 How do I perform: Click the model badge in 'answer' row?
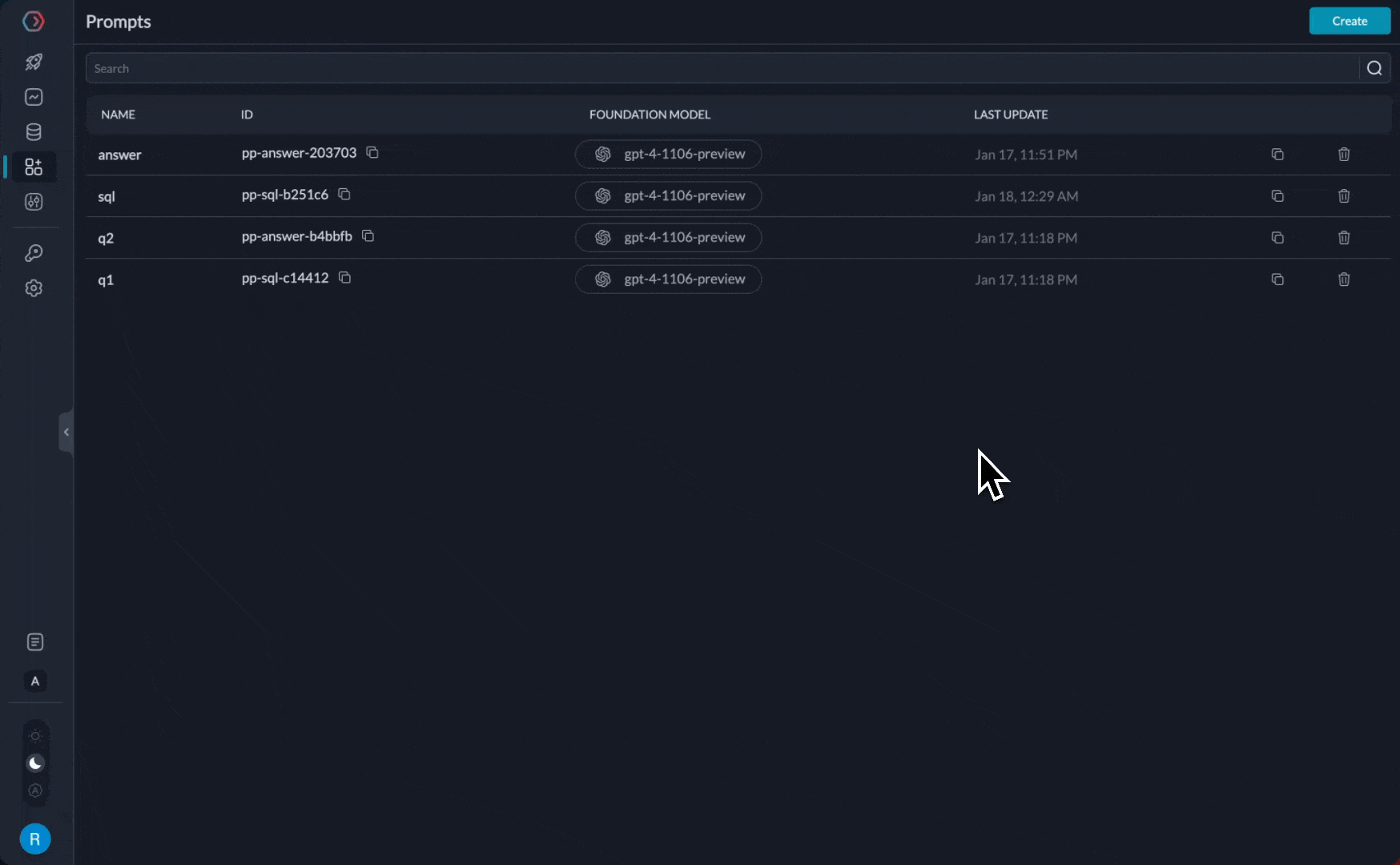click(668, 154)
